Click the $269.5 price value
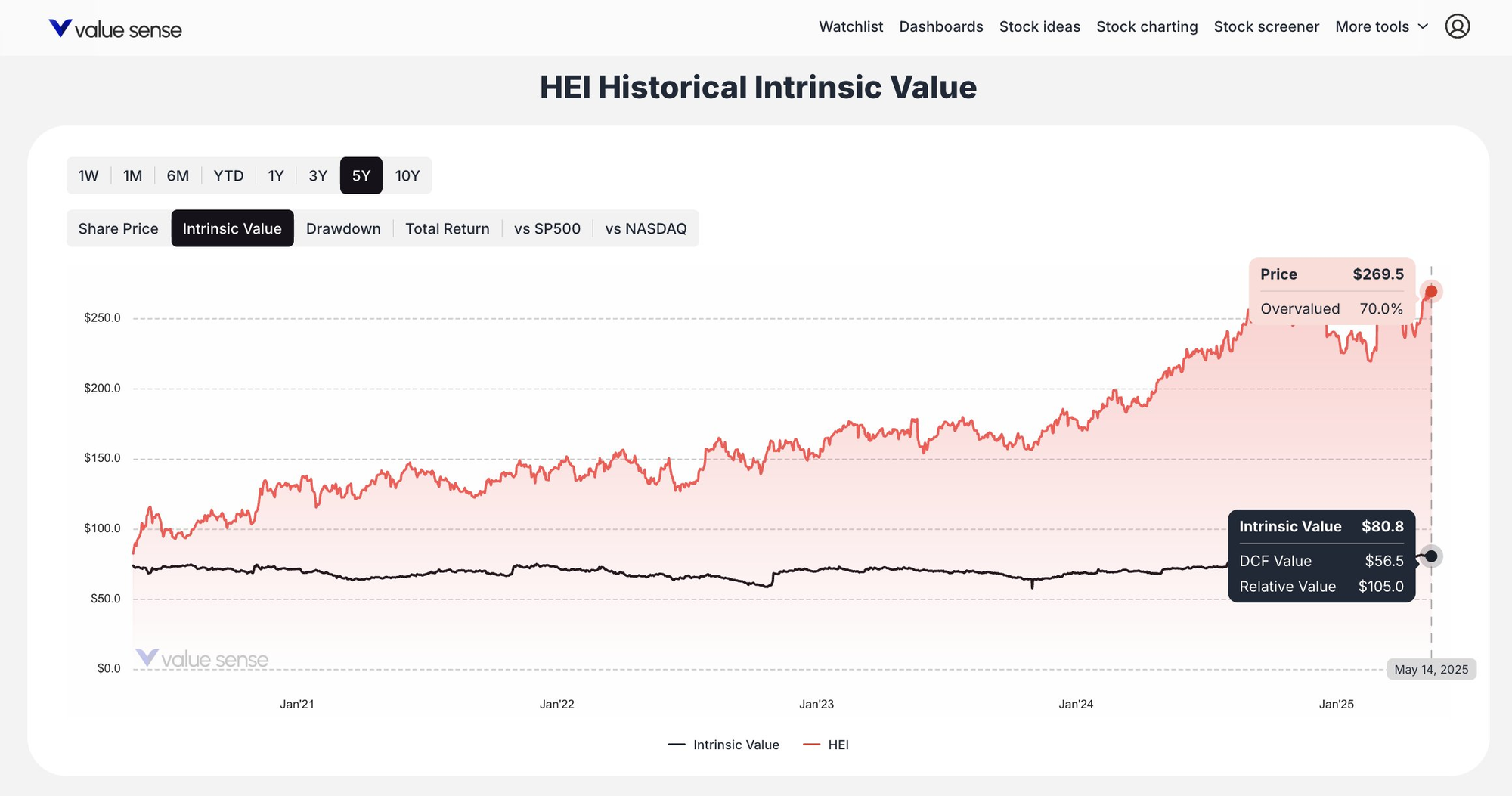 pyautogui.click(x=1378, y=274)
